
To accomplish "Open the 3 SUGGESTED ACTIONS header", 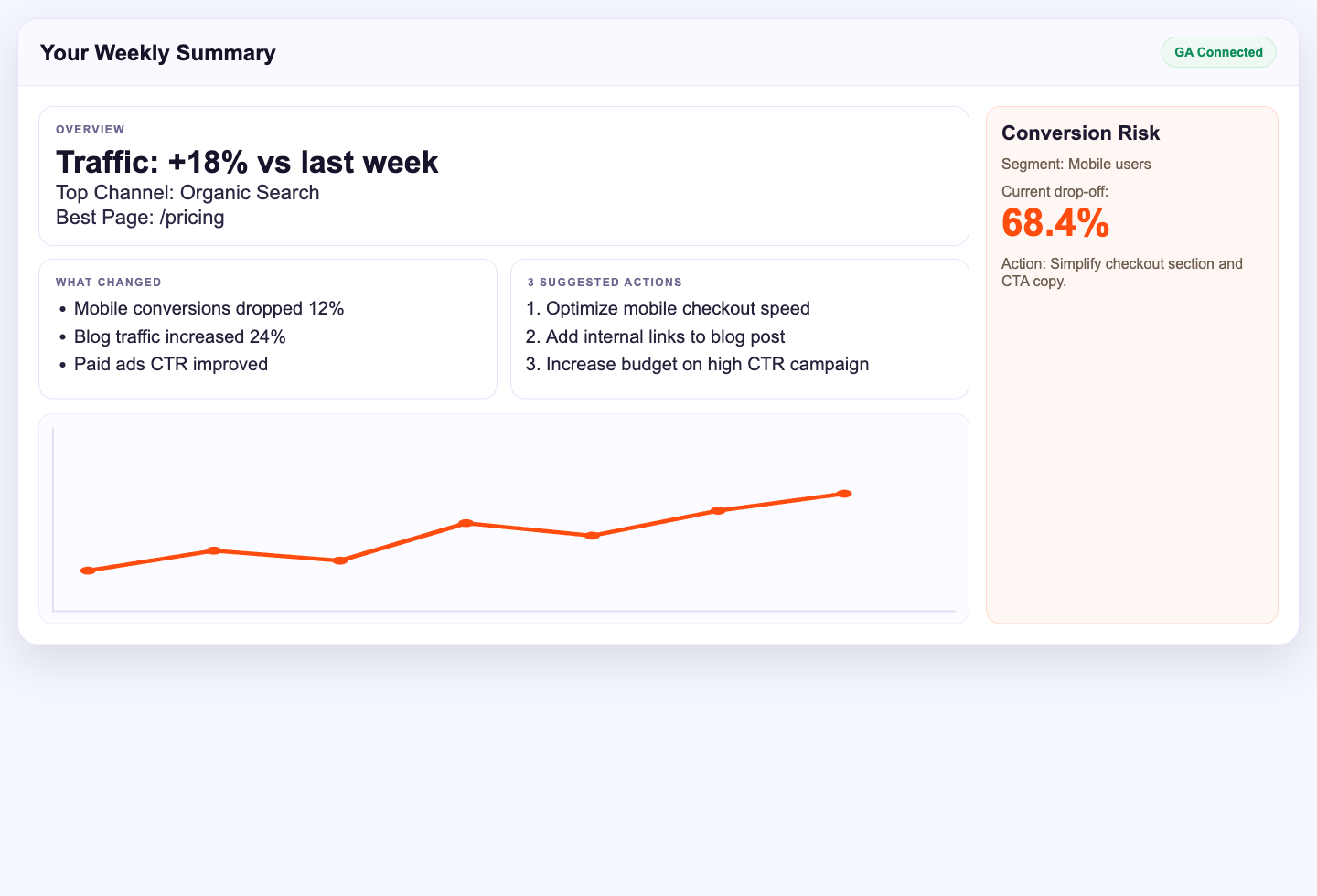I will (x=605, y=282).
